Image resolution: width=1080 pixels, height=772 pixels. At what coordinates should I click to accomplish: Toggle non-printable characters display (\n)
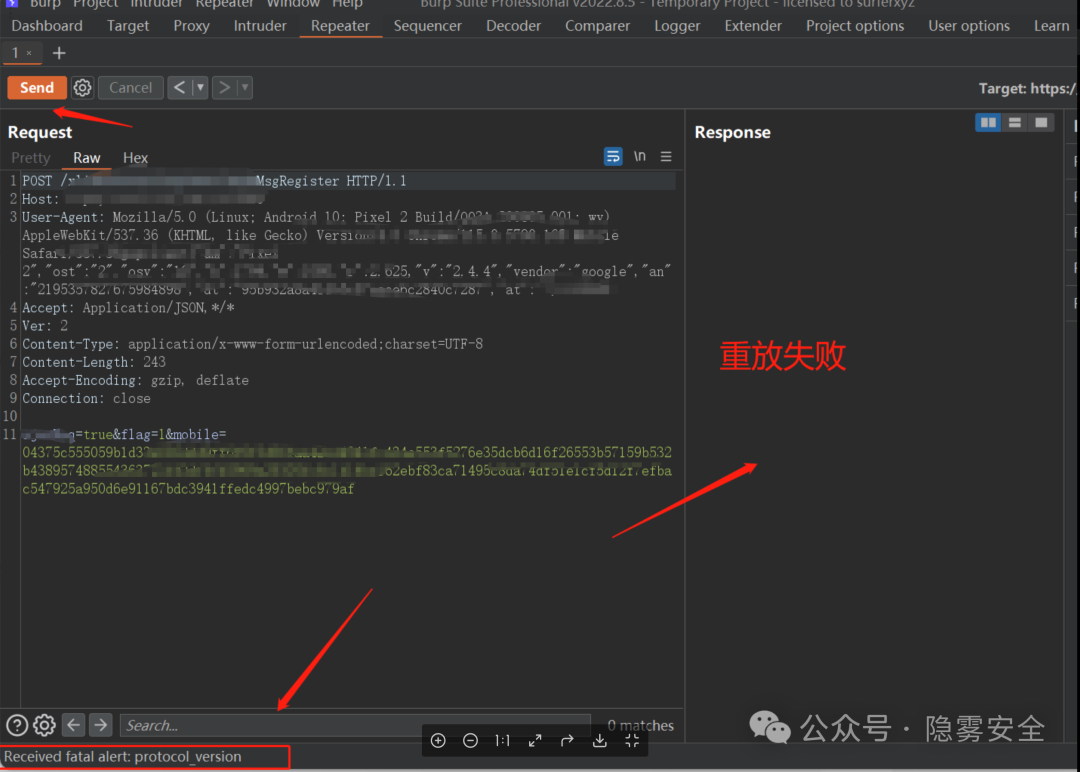pos(640,156)
